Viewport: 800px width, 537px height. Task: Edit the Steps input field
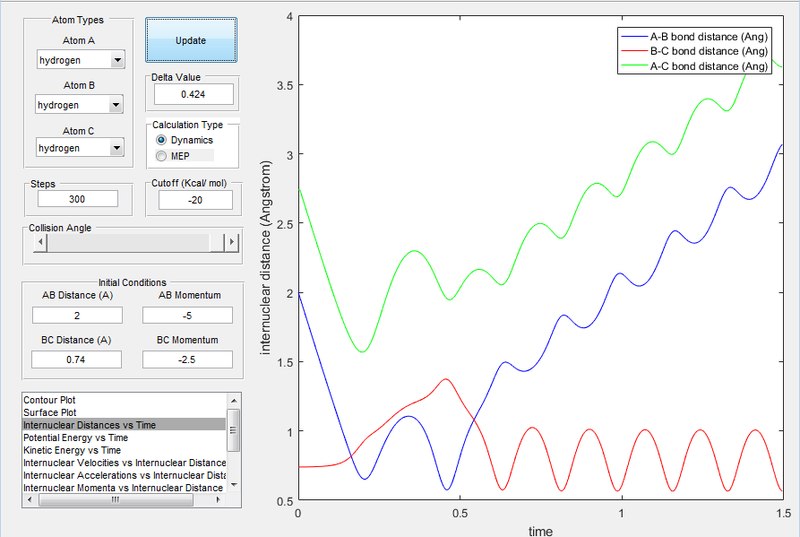[x=78, y=199]
